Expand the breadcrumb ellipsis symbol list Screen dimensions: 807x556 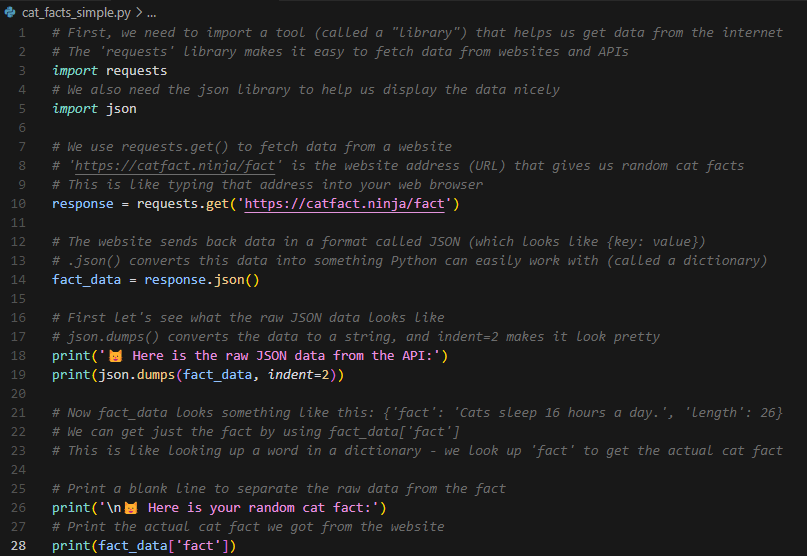click(151, 13)
